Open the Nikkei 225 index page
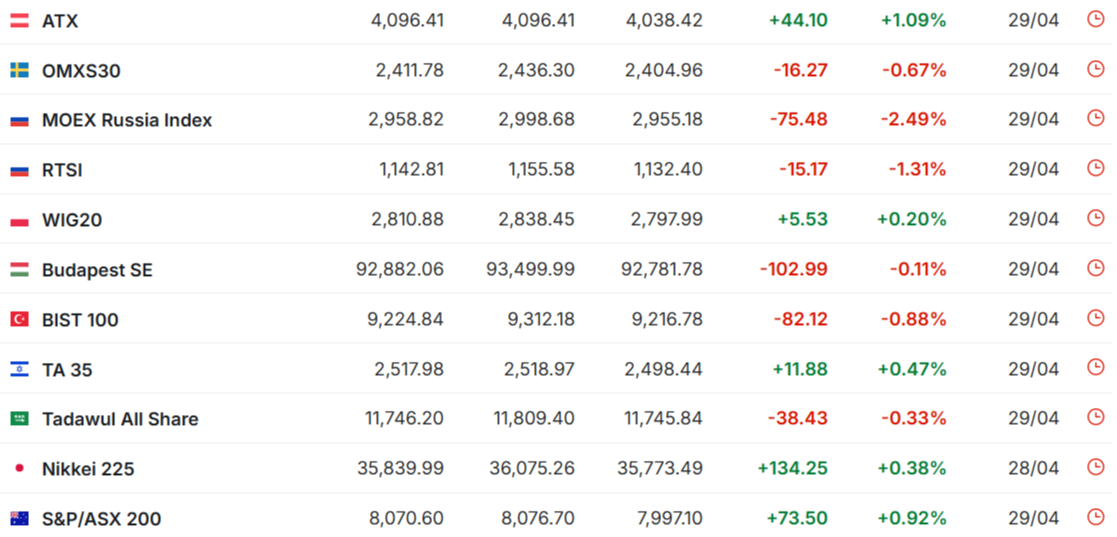 [x=88, y=469]
